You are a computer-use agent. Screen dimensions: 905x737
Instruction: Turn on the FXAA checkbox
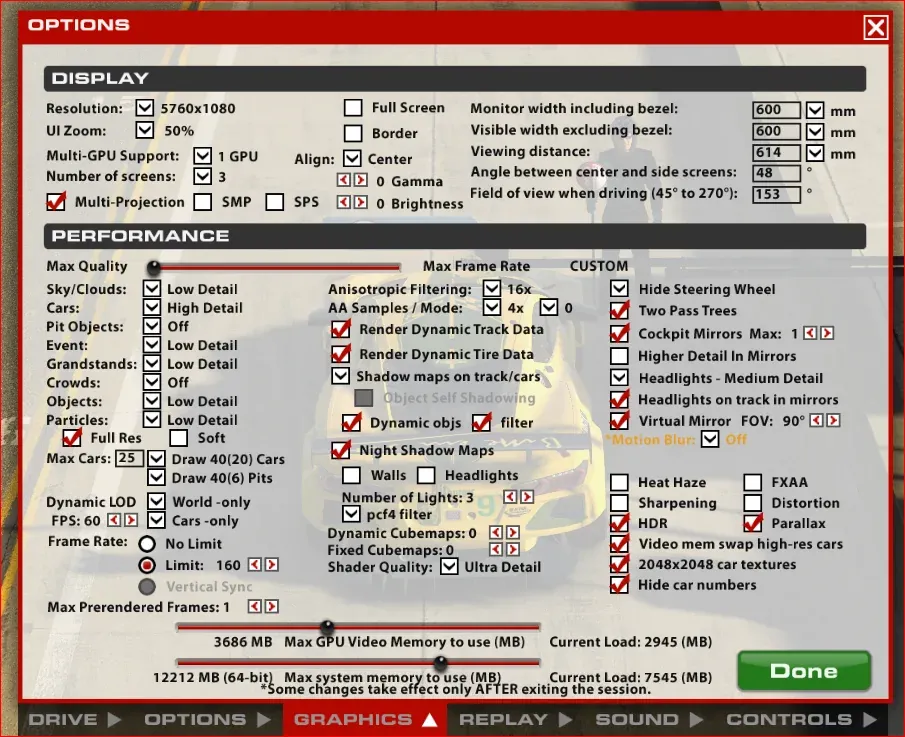point(753,482)
